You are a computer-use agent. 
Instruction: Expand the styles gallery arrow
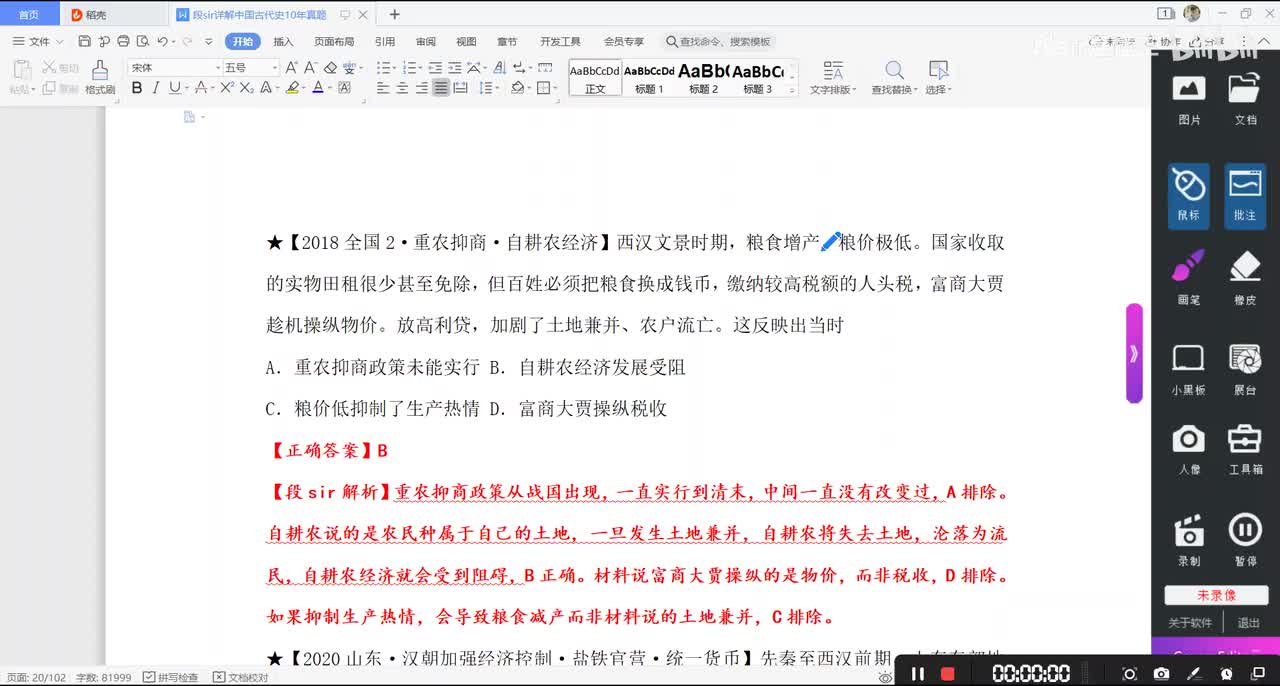click(x=792, y=90)
